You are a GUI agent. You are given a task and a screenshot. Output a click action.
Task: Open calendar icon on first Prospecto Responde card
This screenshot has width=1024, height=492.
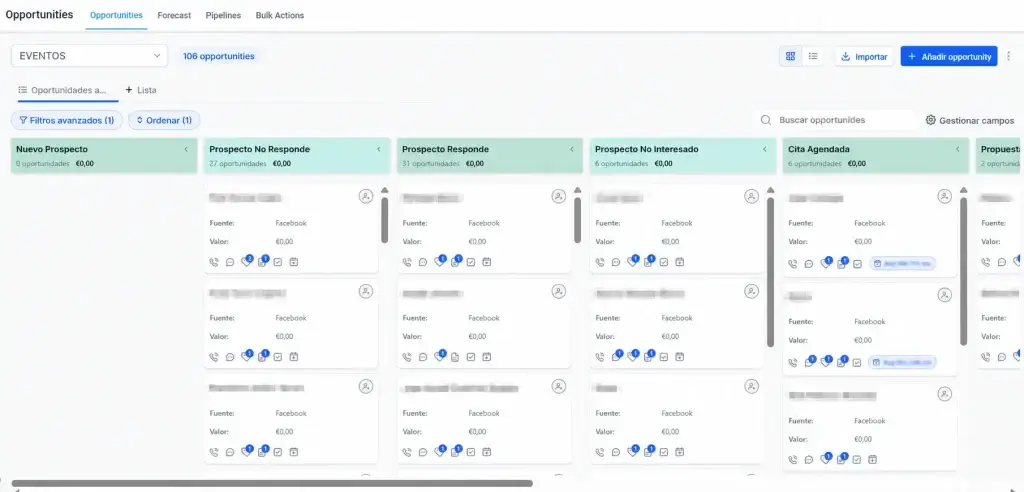pos(487,262)
